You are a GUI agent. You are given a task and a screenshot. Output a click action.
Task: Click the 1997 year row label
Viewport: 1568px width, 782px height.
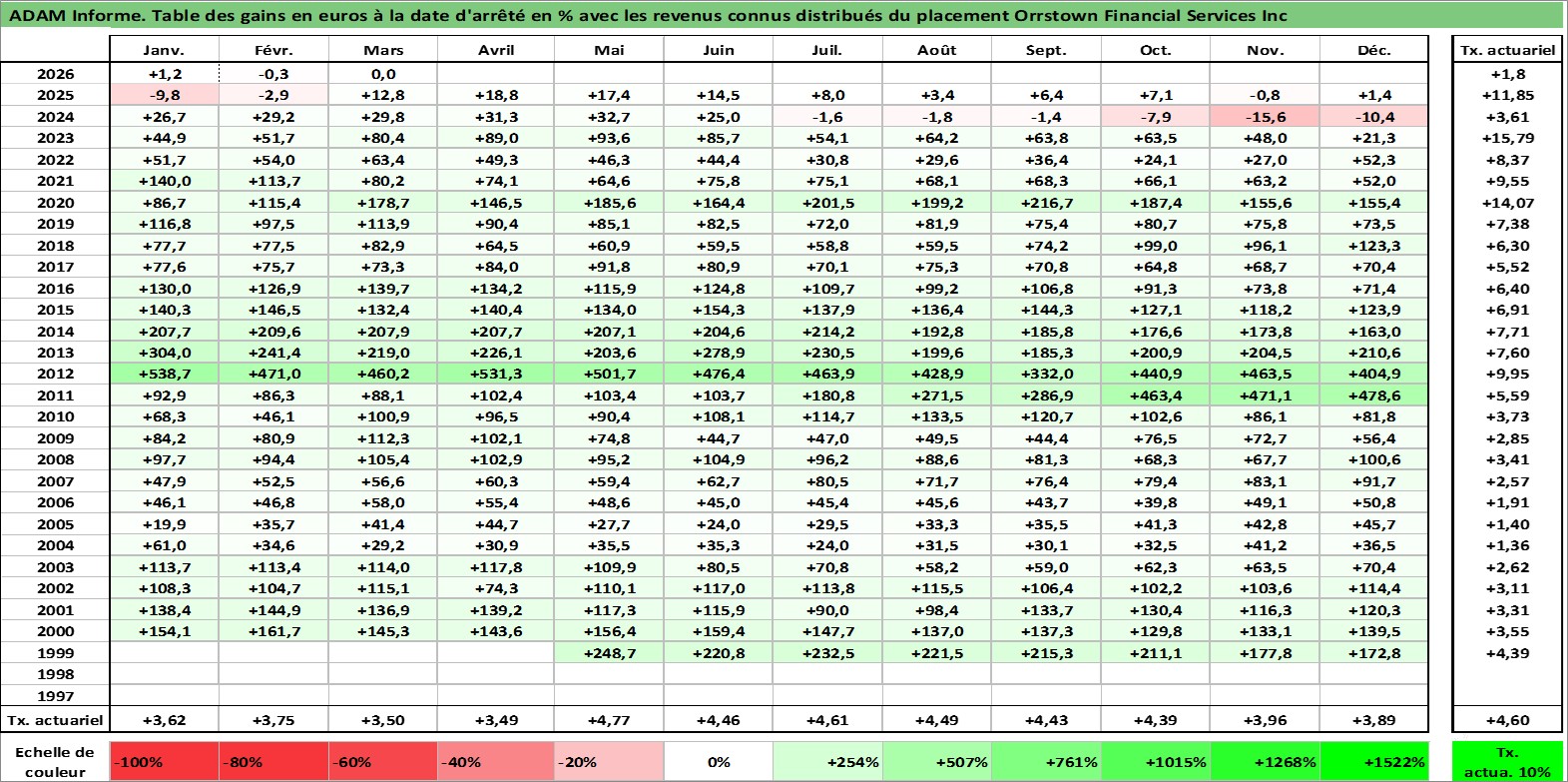tap(55, 696)
